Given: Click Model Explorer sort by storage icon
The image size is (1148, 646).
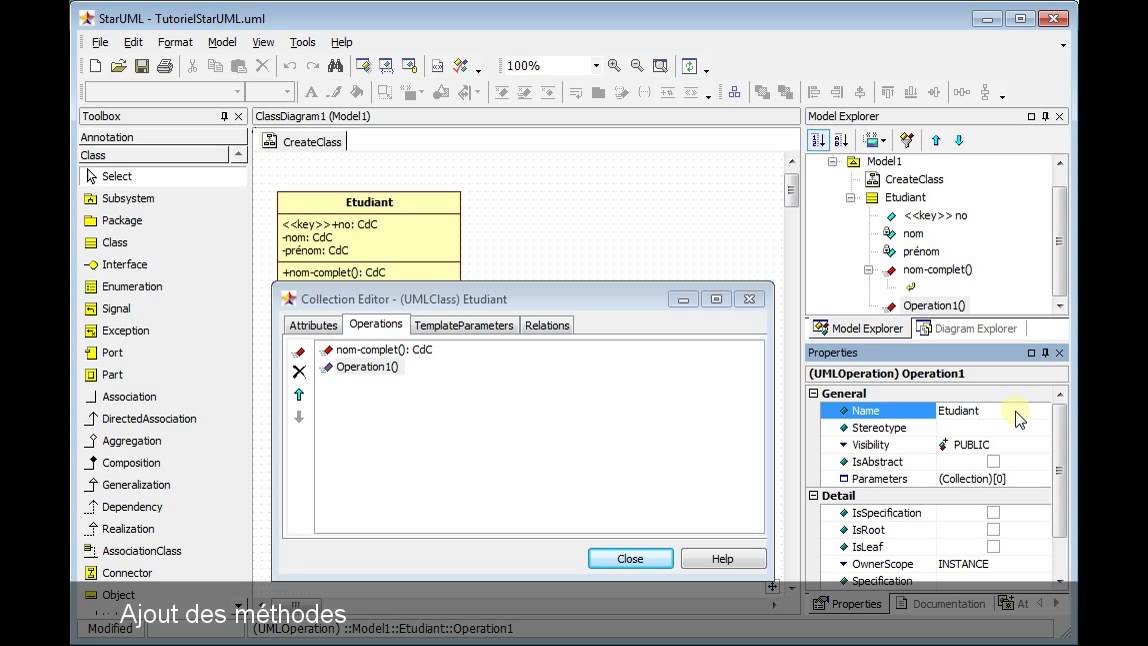Looking at the screenshot, I should point(819,140).
